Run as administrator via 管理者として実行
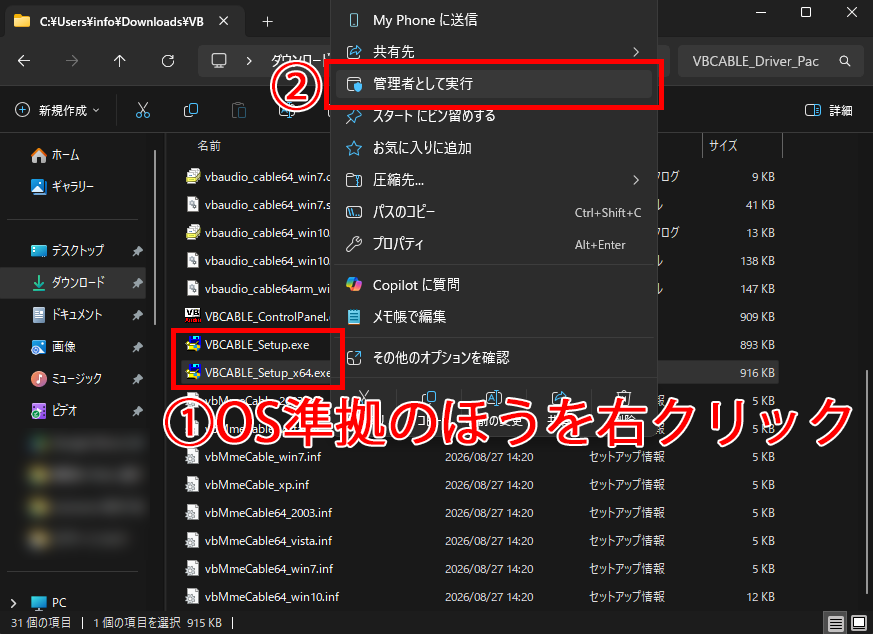 (x=493, y=84)
